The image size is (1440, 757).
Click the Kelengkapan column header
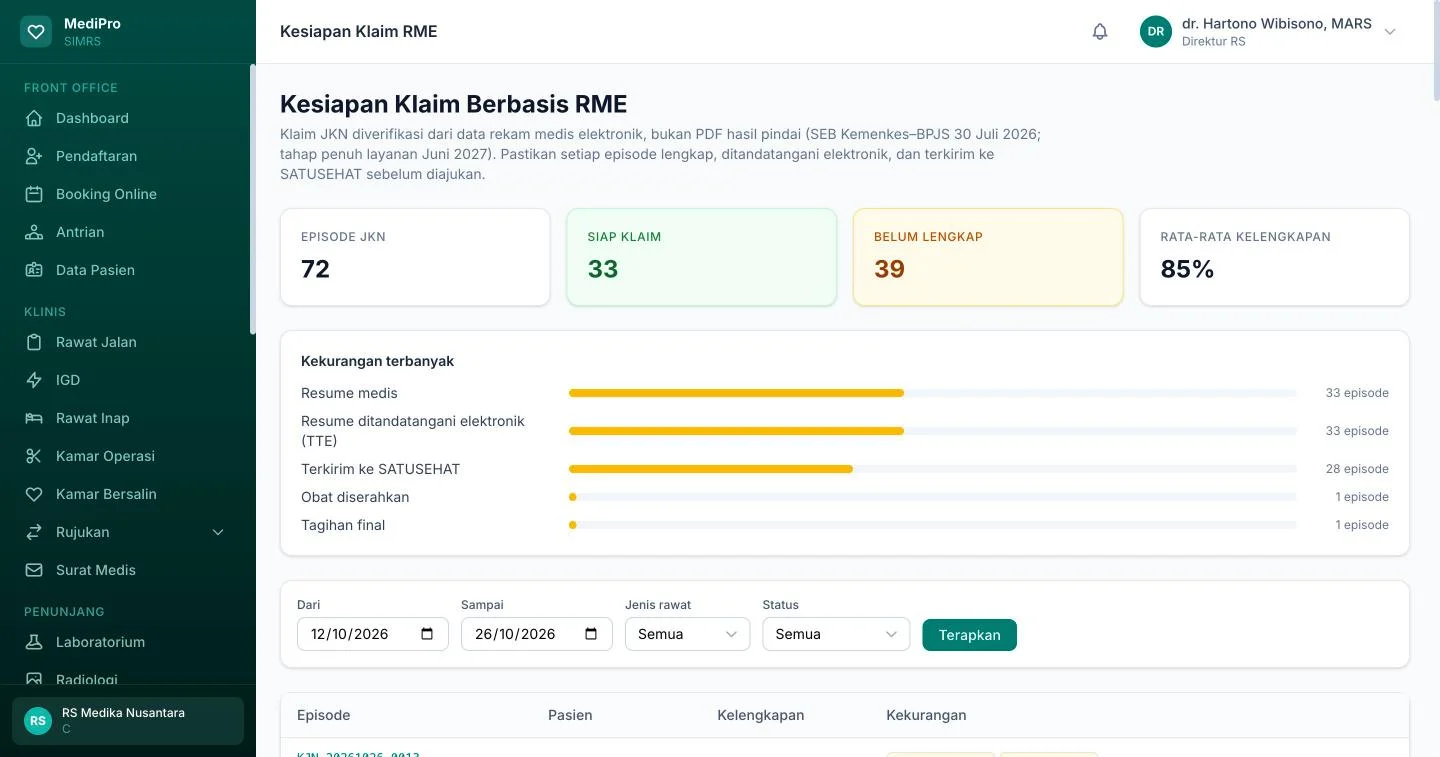tap(760, 715)
